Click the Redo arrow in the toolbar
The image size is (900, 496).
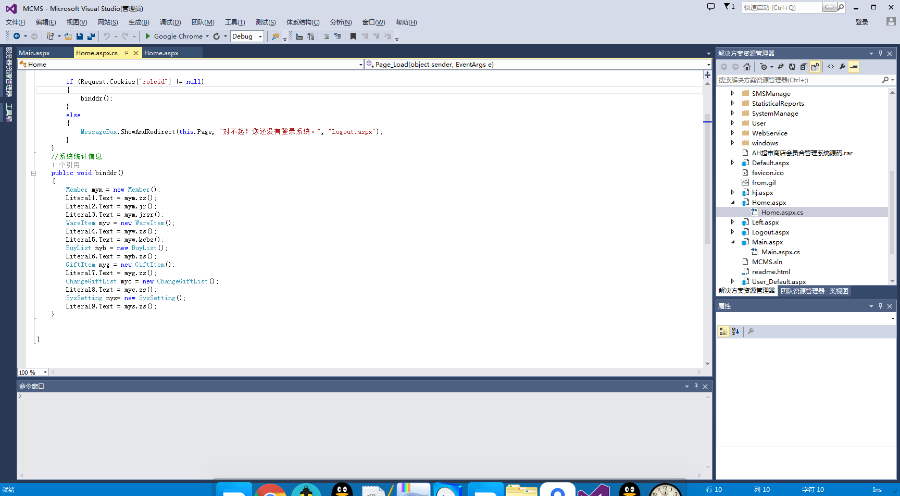pos(125,36)
